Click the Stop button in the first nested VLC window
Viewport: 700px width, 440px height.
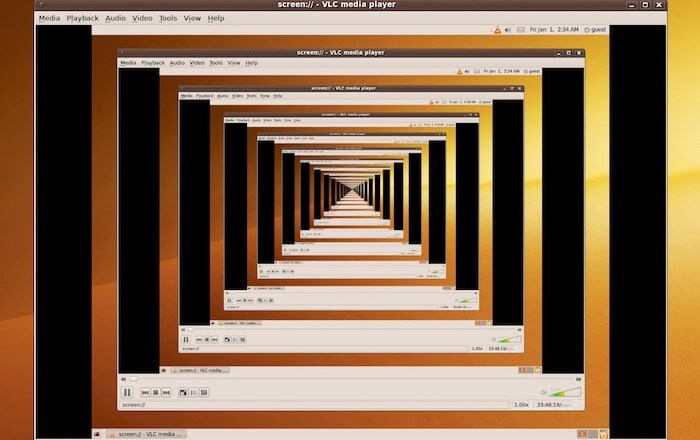(156, 392)
